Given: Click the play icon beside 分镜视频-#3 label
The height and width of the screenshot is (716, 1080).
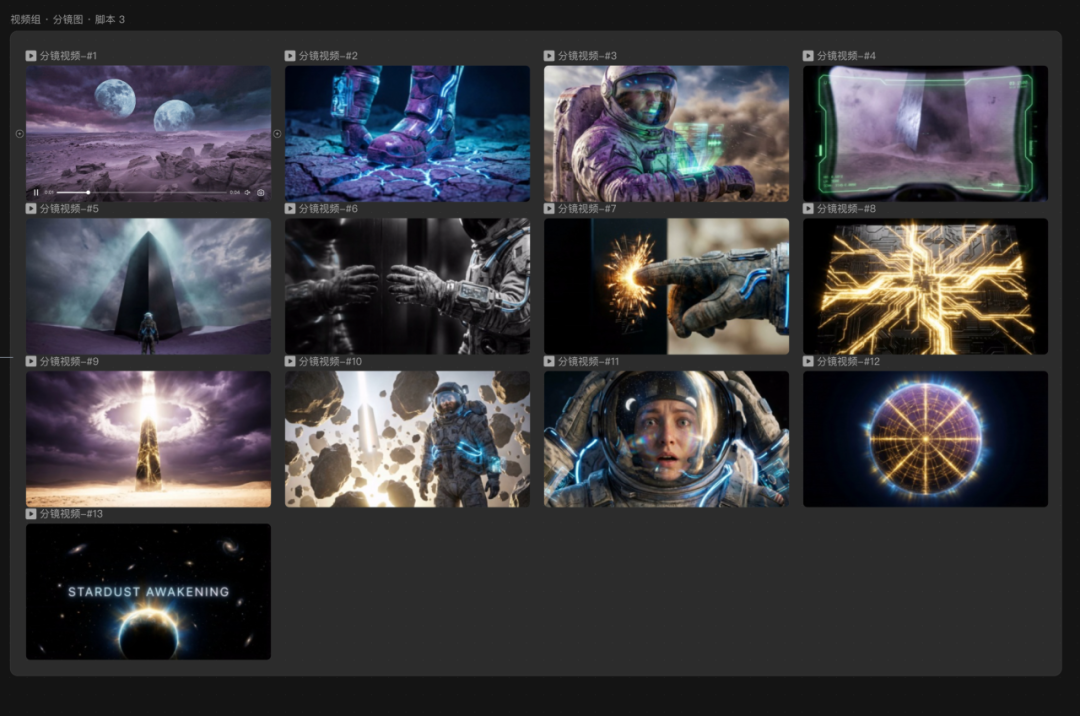Looking at the screenshot, I should click(x=549, y=56).
